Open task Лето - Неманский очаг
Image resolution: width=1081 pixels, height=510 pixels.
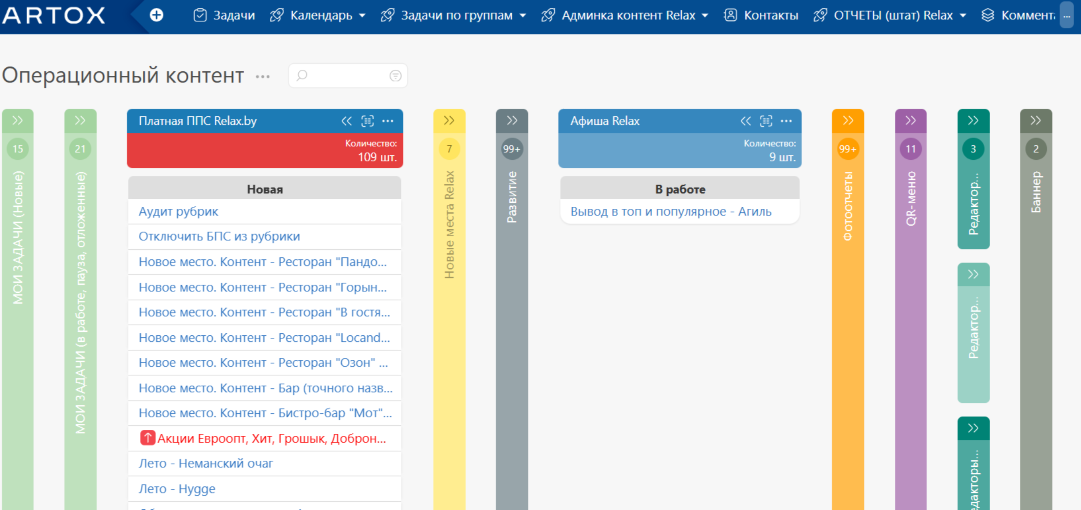[205, 464]
